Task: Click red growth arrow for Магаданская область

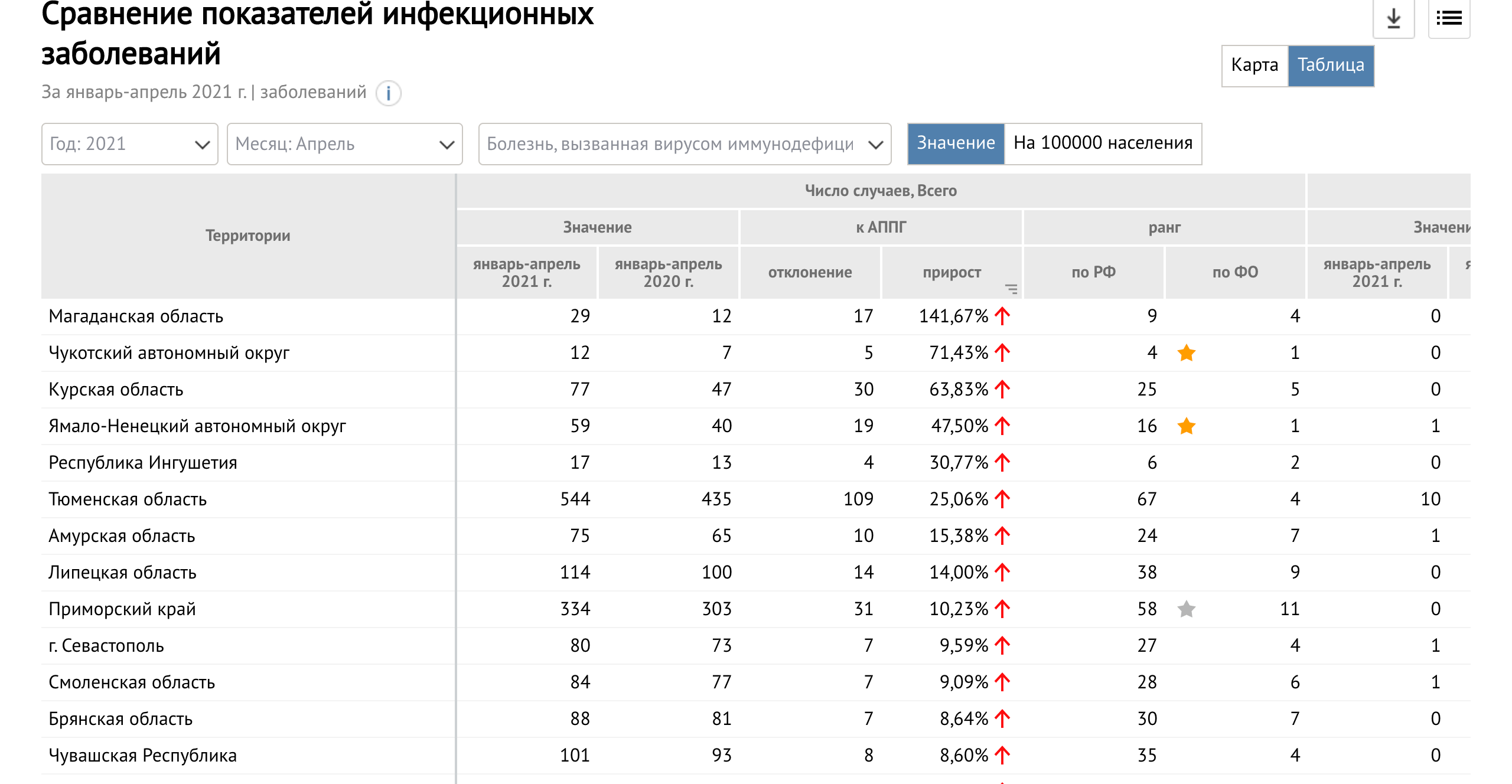Action: click(1002, 316)
